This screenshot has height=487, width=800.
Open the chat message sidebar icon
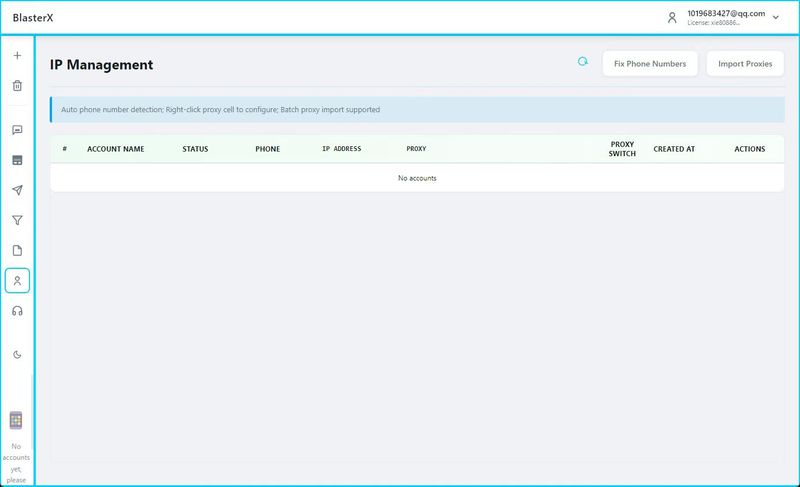17,130
